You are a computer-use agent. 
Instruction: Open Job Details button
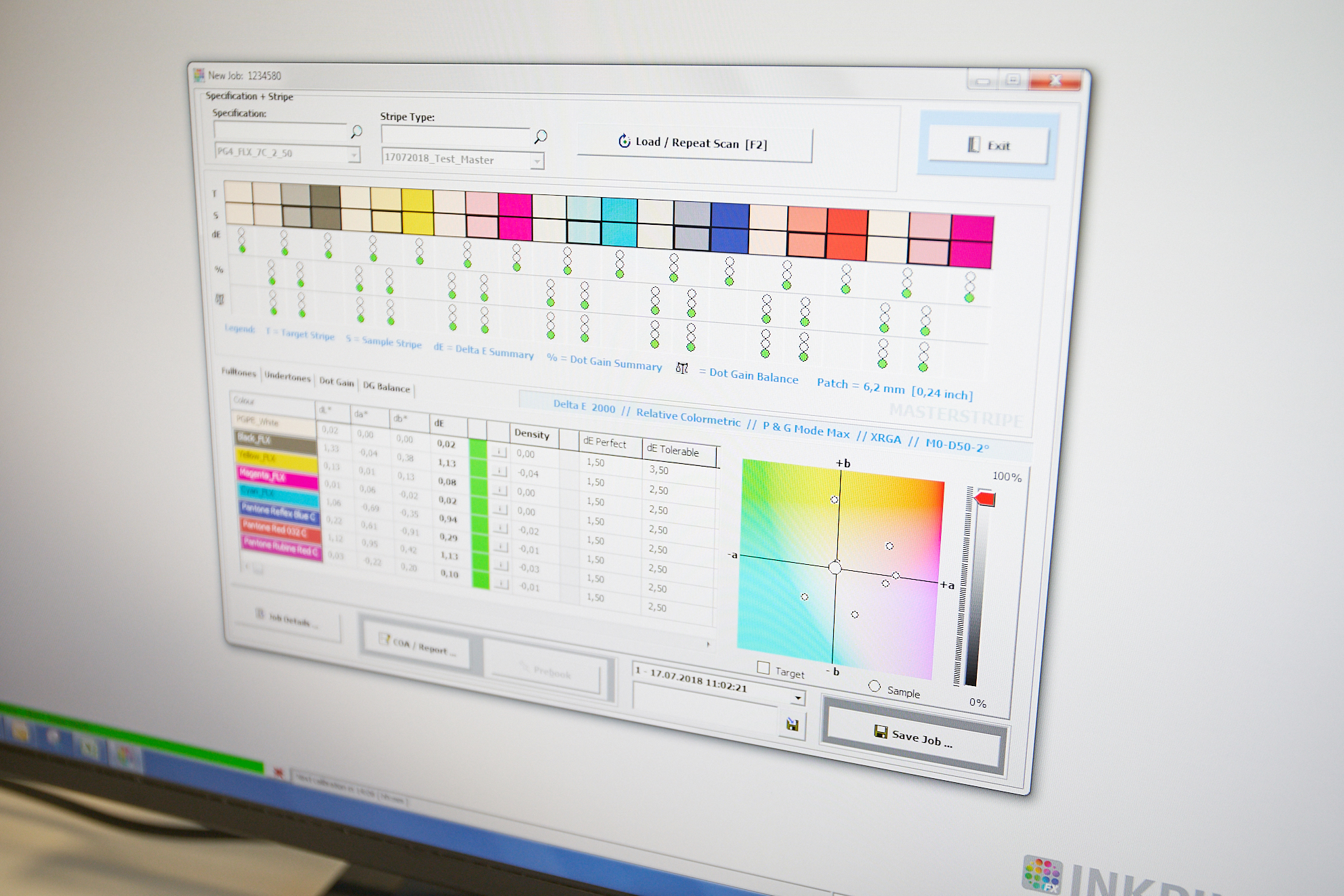point(287,620)
